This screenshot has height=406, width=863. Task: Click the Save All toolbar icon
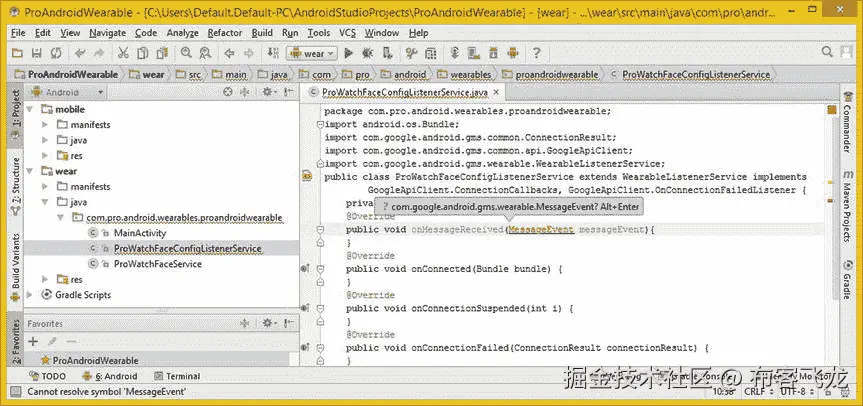click(37, 53)
